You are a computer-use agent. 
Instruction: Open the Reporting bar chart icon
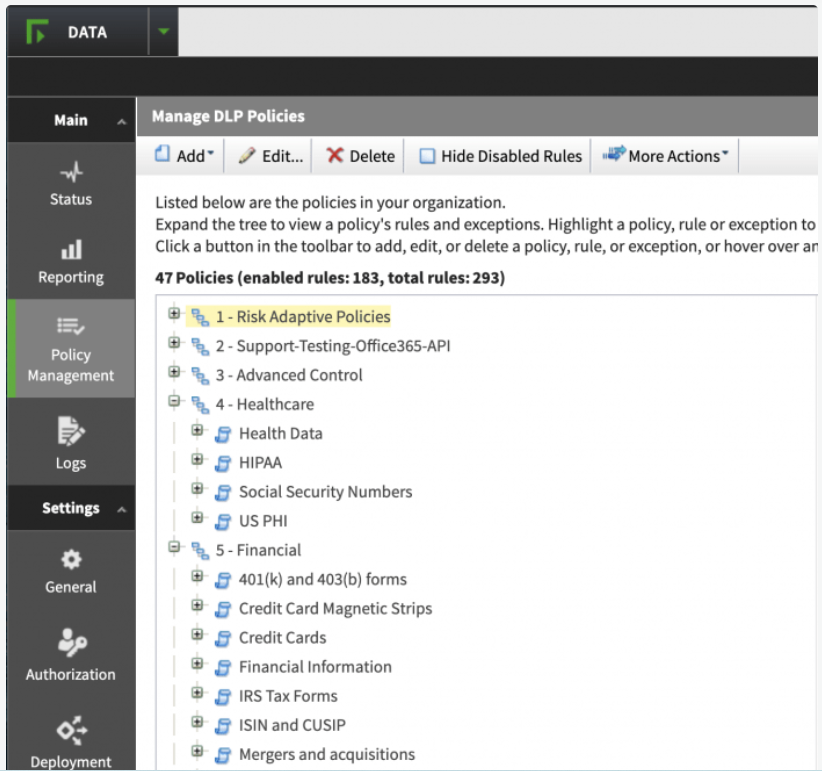[x=70, y=250]
